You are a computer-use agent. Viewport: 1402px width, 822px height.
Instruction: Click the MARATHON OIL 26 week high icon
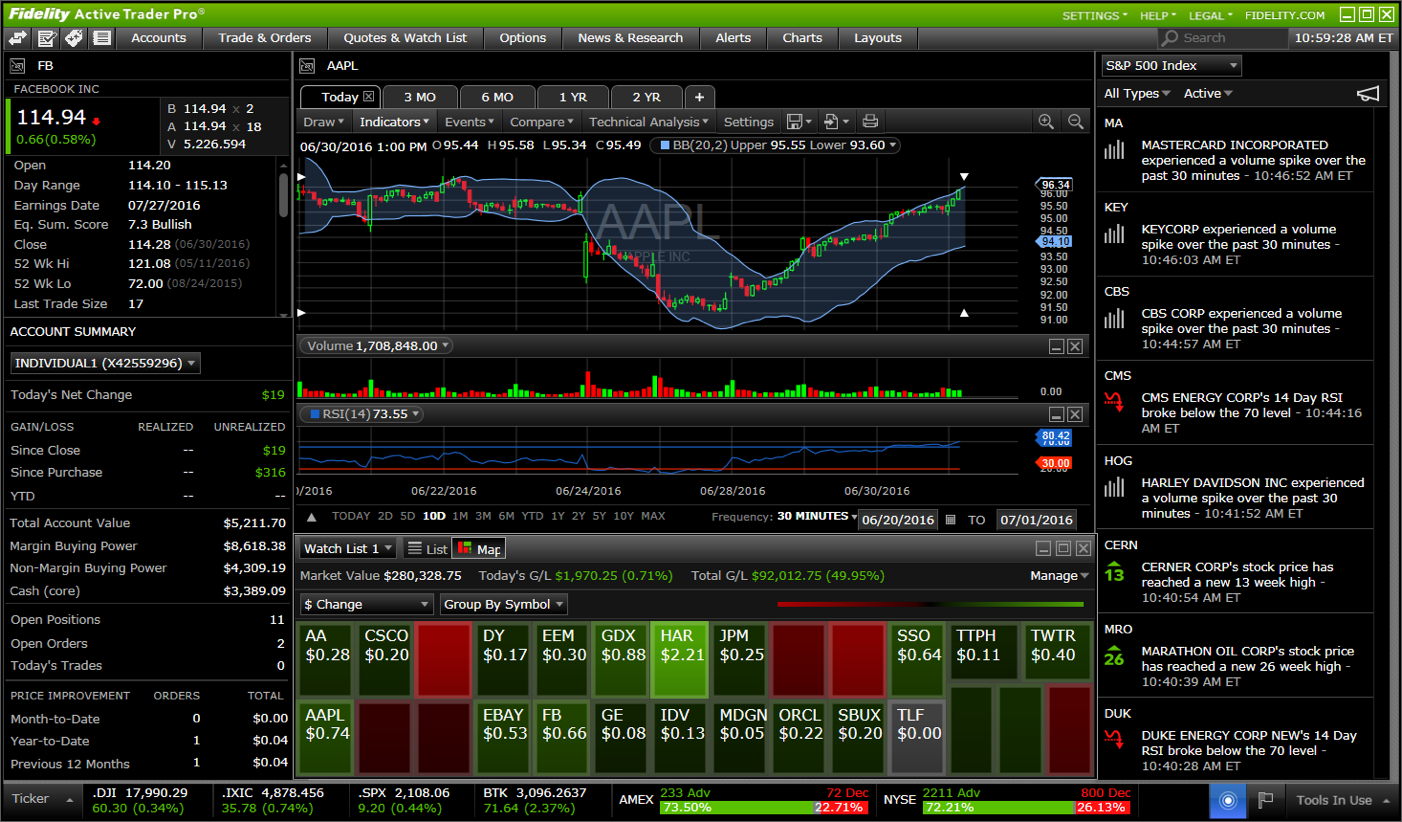click(x=1114, y=656)
